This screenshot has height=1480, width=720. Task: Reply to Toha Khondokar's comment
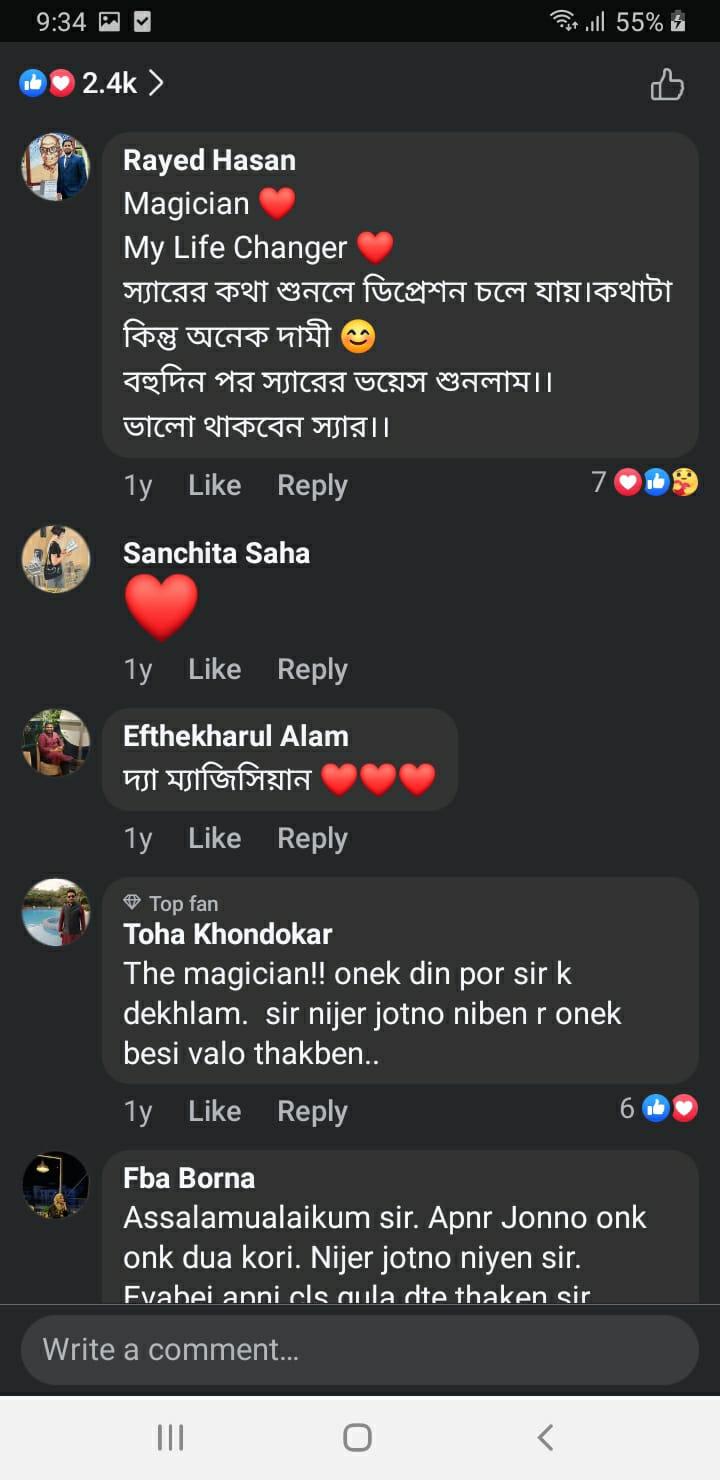pyautogui.click(x=312, y=1111)
